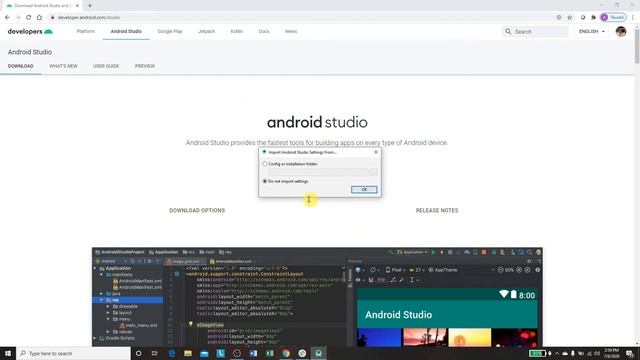Open the Platform menu item
Viewport: 640px width, 360px height.
point(86,31)
